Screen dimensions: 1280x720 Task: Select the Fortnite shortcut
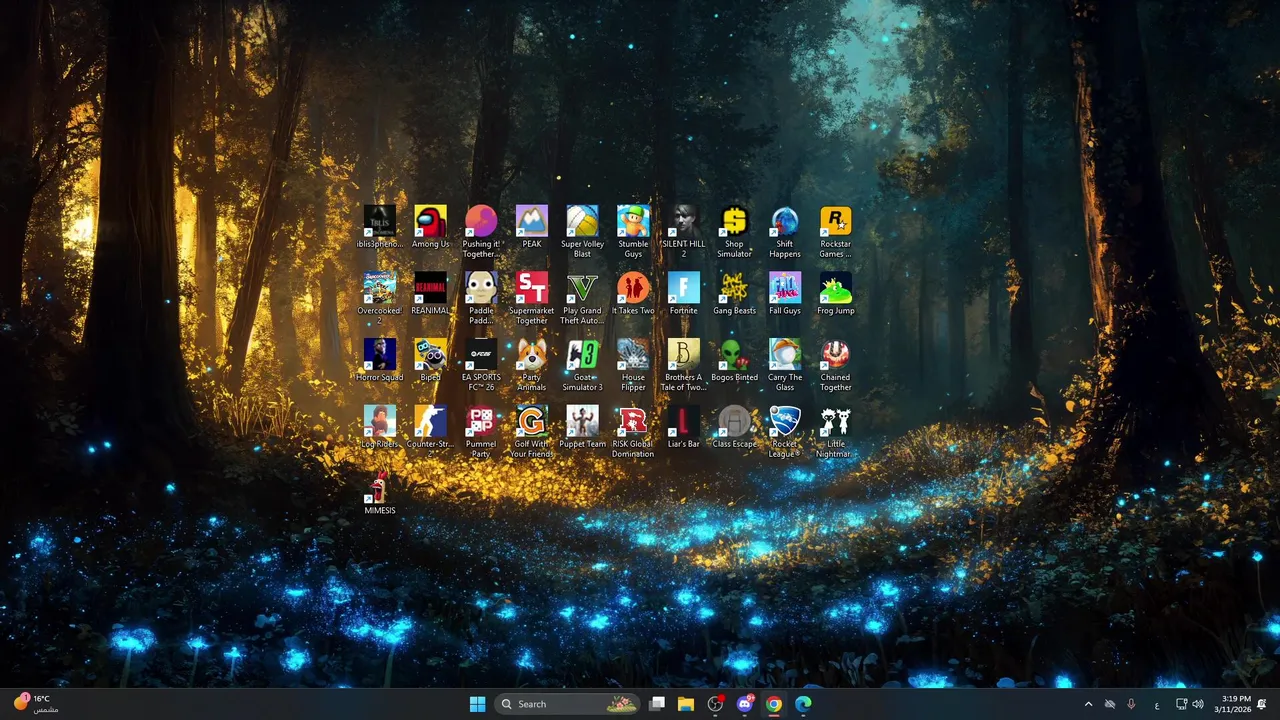[x=684, y=294]
